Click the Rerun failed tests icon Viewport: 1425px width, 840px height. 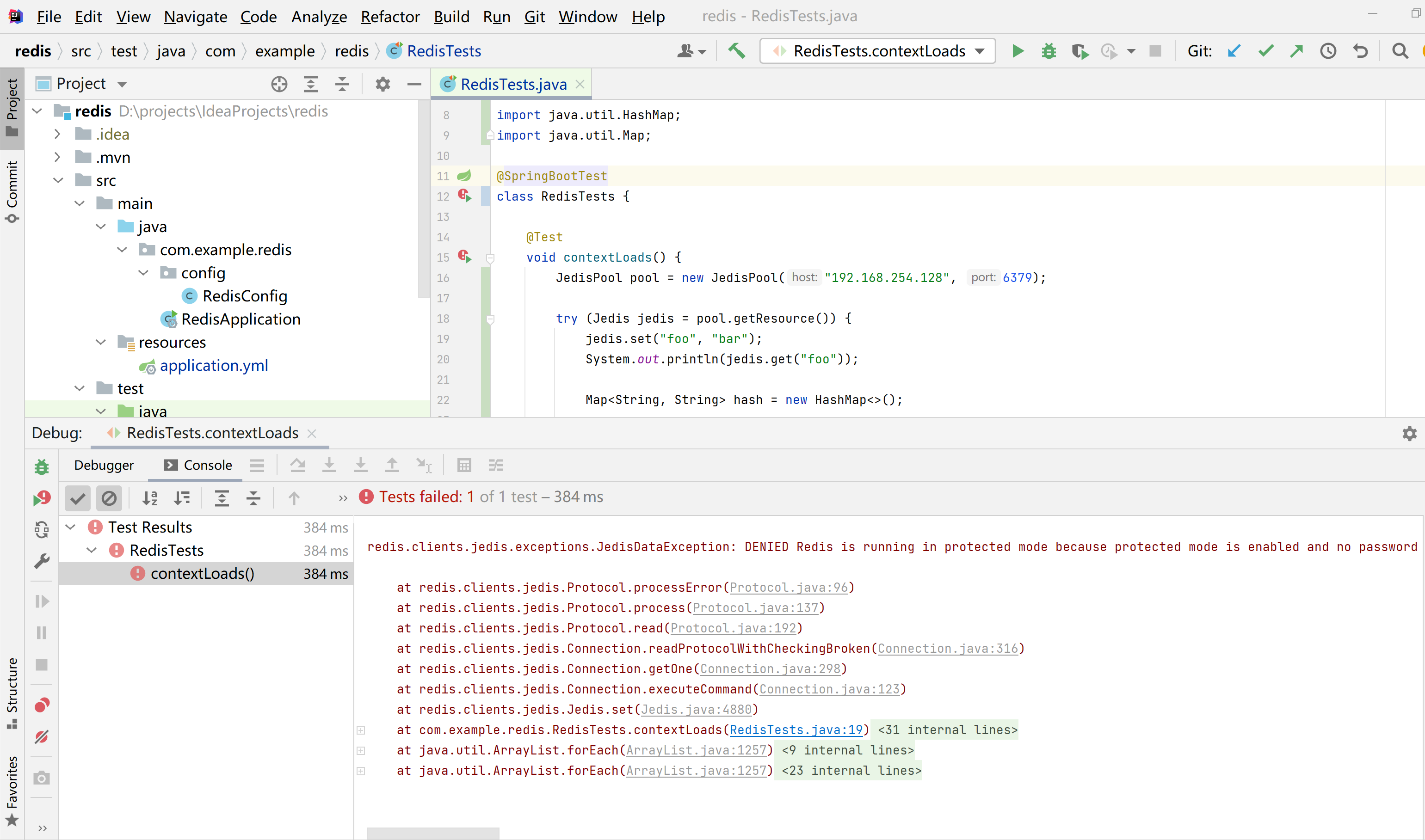[41, 498]
